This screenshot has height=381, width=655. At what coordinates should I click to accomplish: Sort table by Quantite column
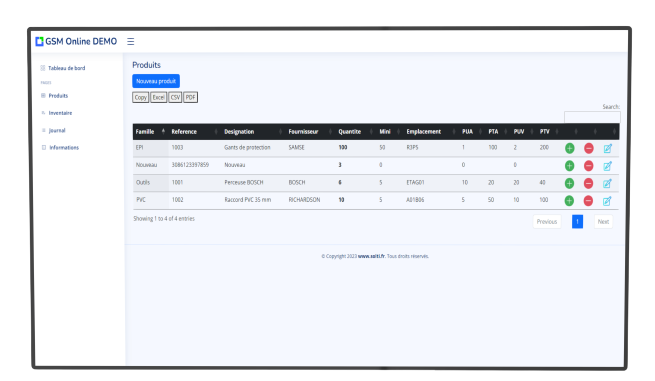[355, 132]
